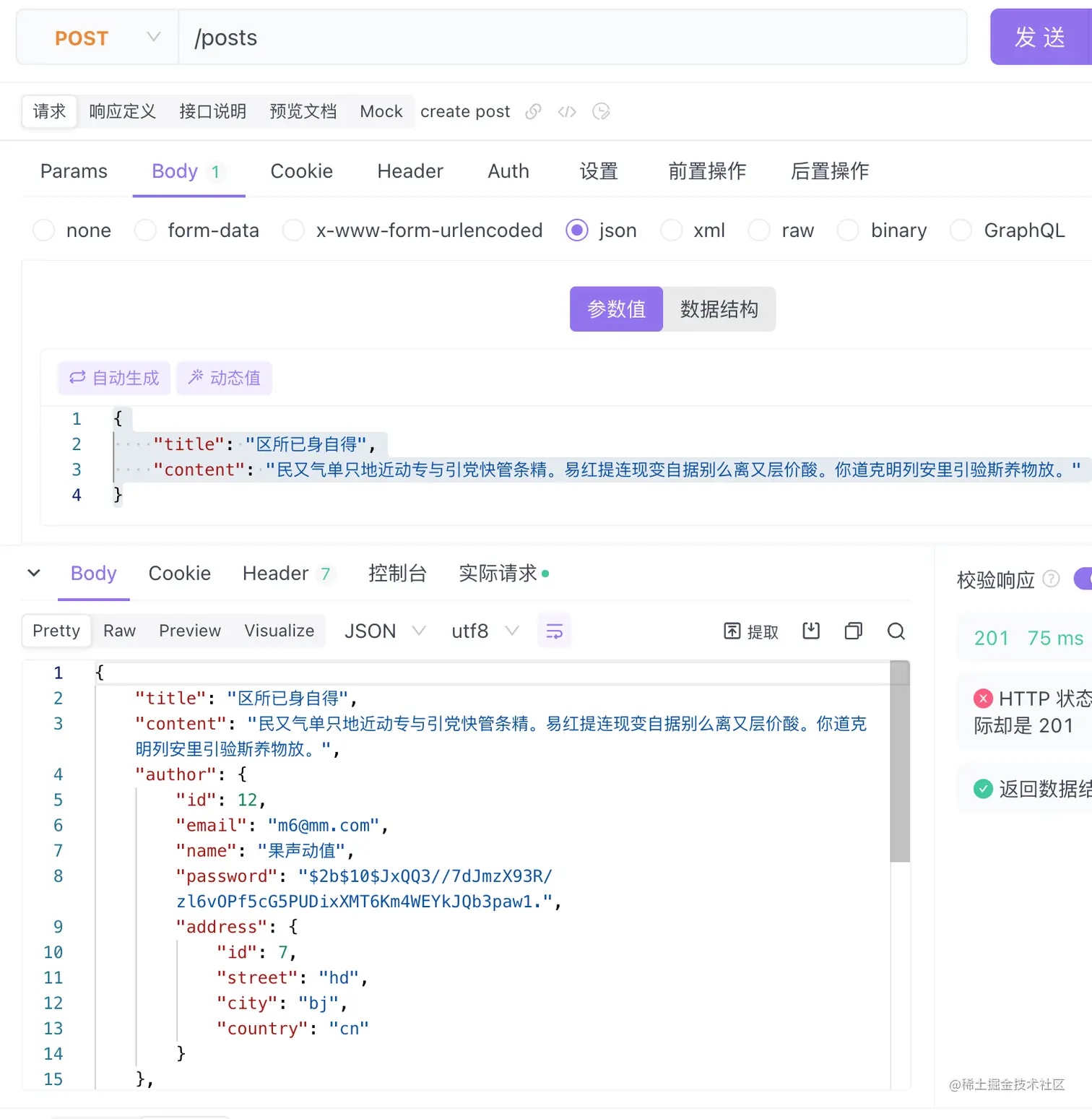The height and width of the screenshot is (1119, 1092).
Task: Open help icon beside 校验响应
Action: [x=1052, y=579]
